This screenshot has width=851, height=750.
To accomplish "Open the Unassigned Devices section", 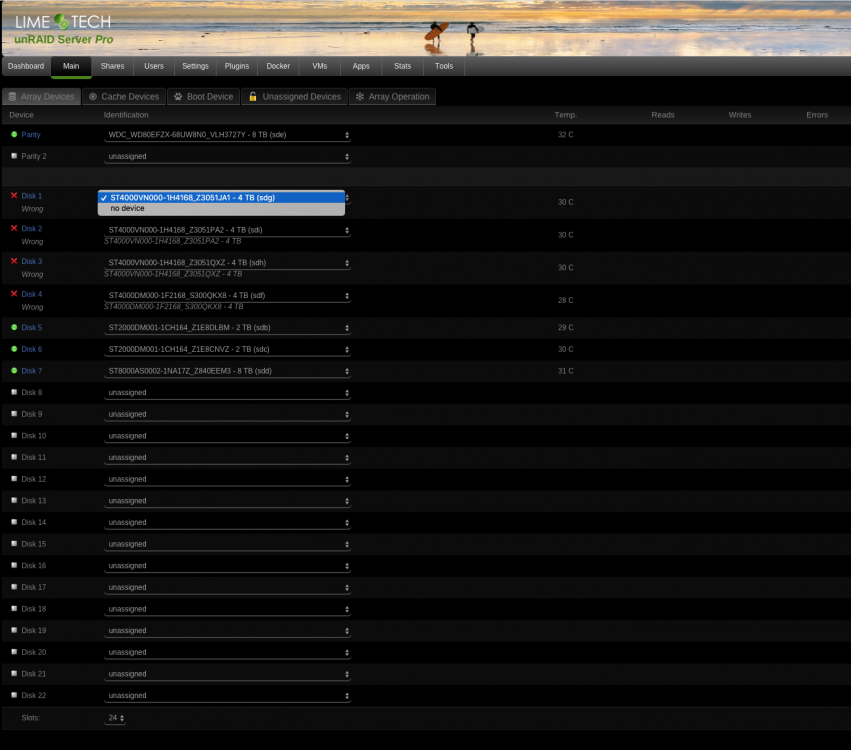I will click(295, 97).
